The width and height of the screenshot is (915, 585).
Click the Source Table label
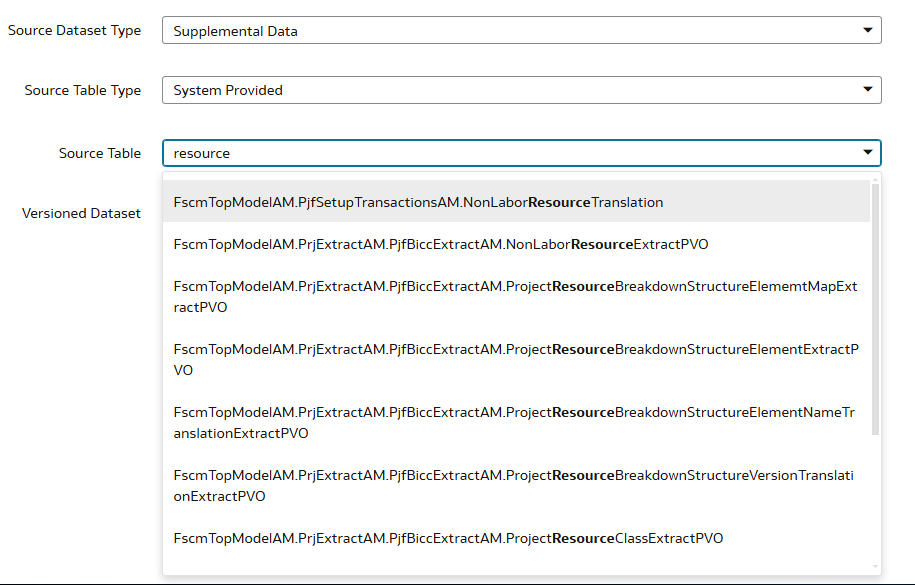(x=100, y=153)
